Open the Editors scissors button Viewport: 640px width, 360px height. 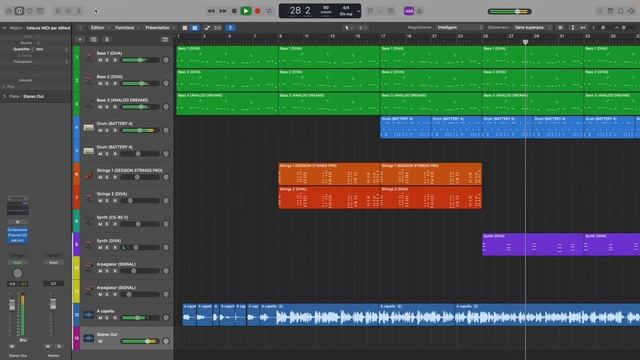point(79,11)
